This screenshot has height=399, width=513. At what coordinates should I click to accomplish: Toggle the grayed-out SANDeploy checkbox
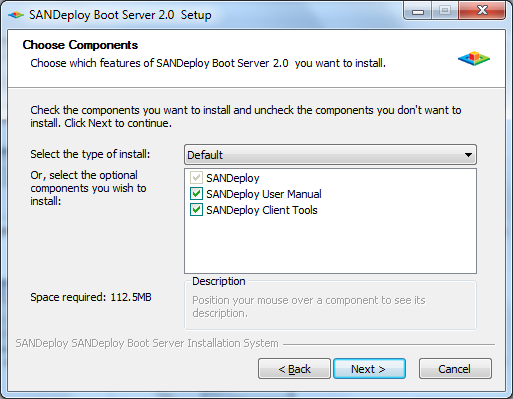[x=196, y=178]
